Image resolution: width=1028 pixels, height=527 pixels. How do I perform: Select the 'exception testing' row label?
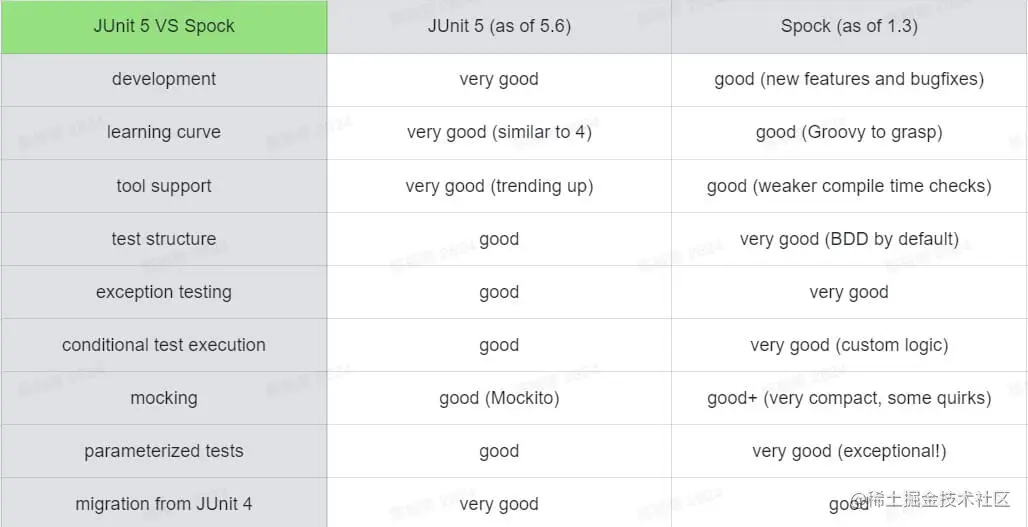click(164, 292)
